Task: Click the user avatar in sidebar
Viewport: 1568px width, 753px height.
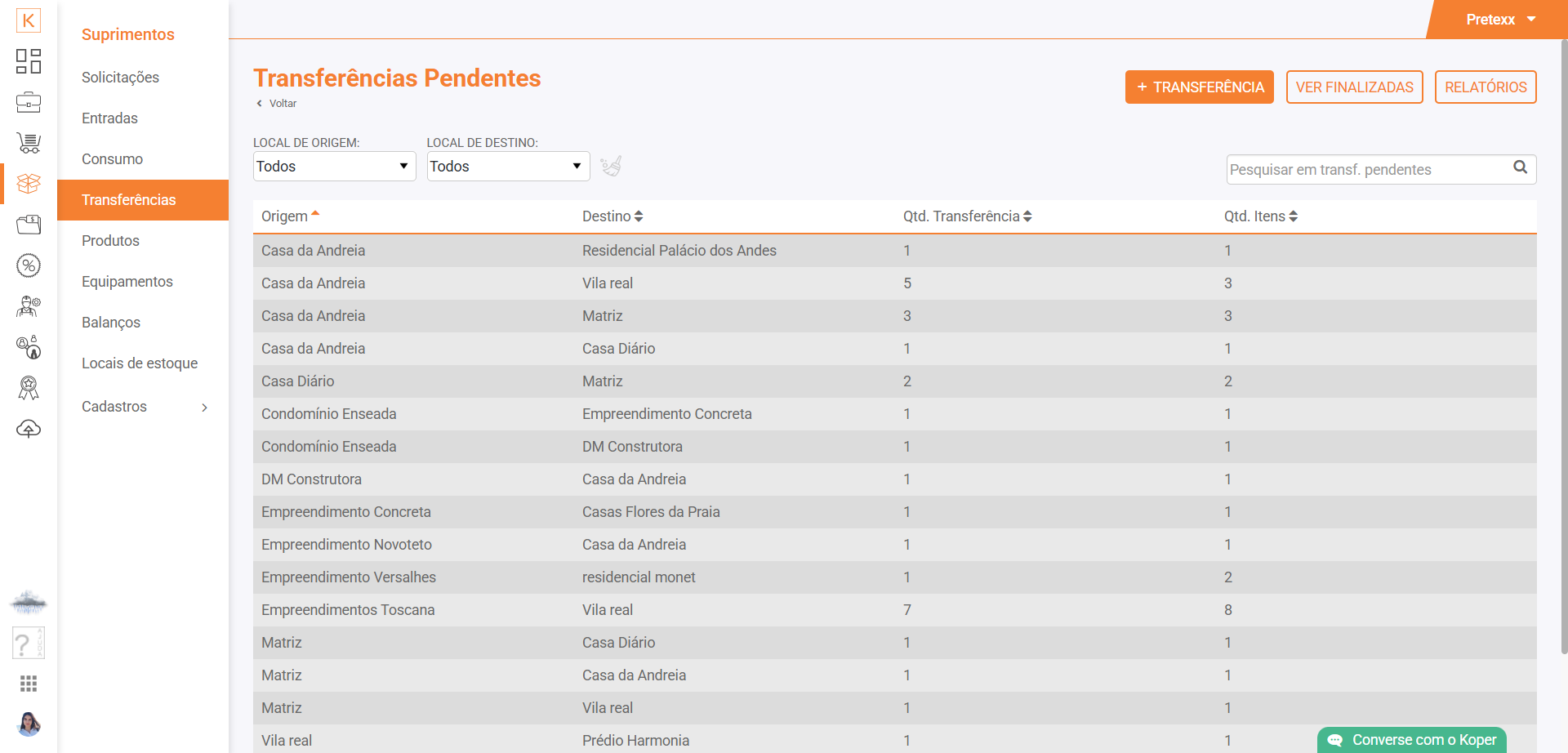Action: [29, 724]
